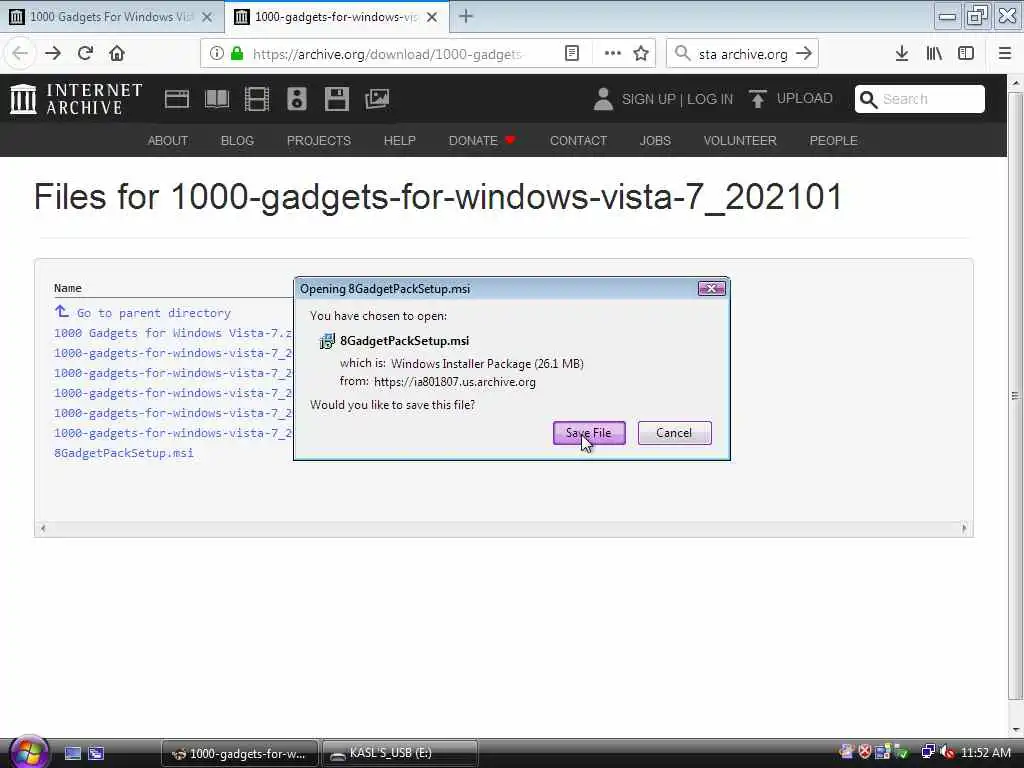
Task: Click the Internet Archive logo
Action: pos(76,99)
